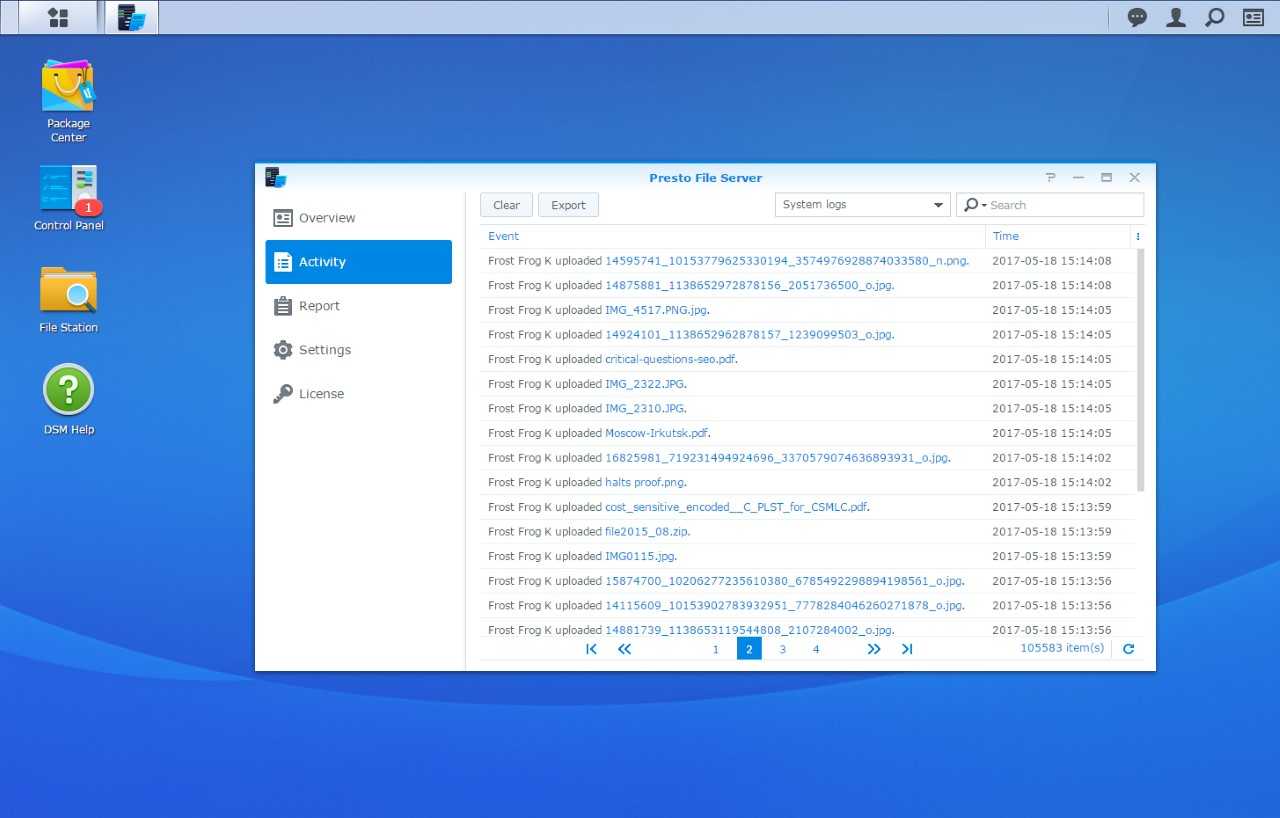Image resolution: width=1280 pixels, height=818 pixels.
Task: Open link 14924101_1138652962878157_1239099503_o.jpg
Action: click(x=749, y=335)
